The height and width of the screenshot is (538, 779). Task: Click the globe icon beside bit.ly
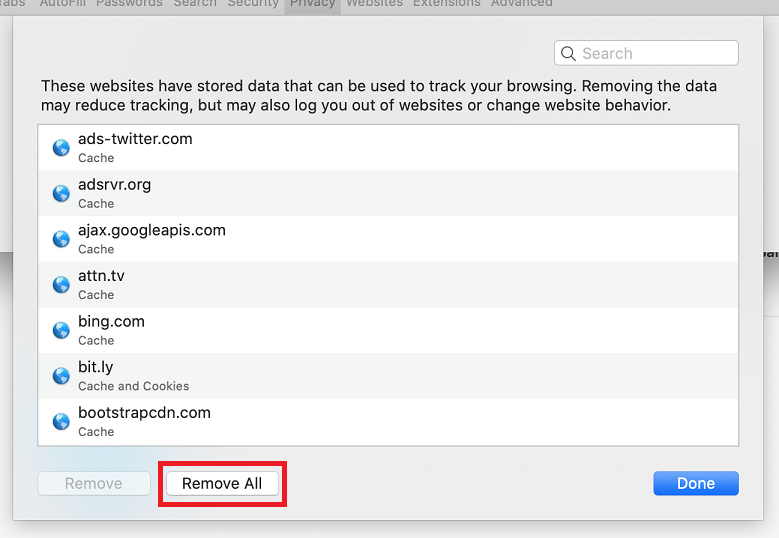tap(61, 376)
